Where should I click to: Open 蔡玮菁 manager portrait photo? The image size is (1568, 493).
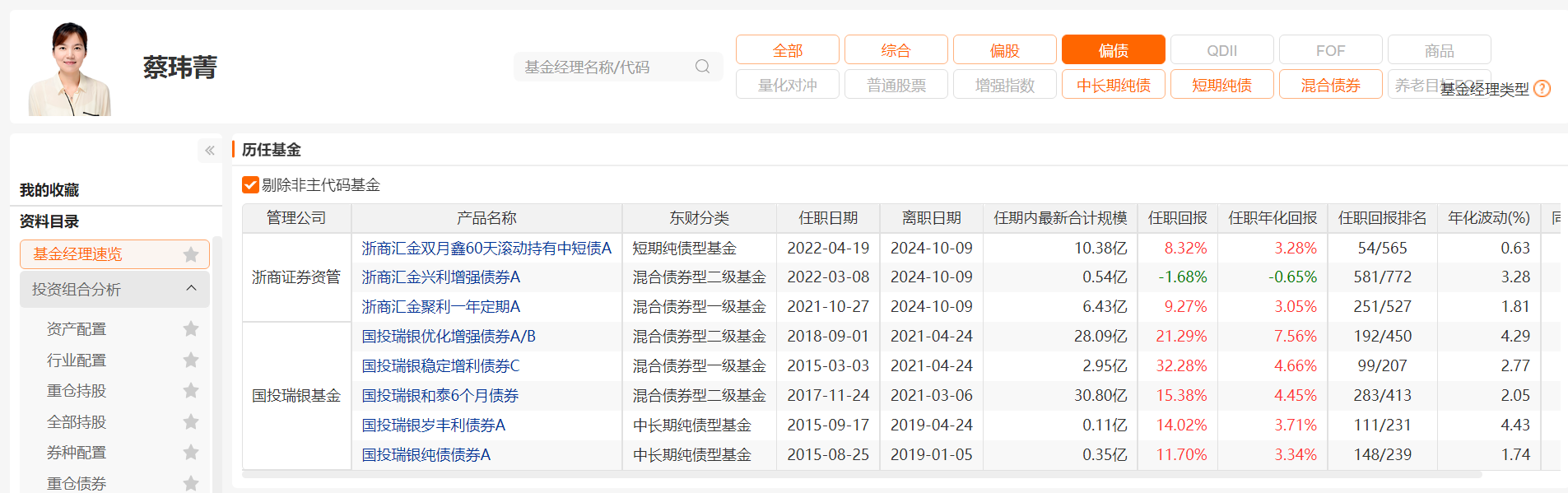coord(69,69)
